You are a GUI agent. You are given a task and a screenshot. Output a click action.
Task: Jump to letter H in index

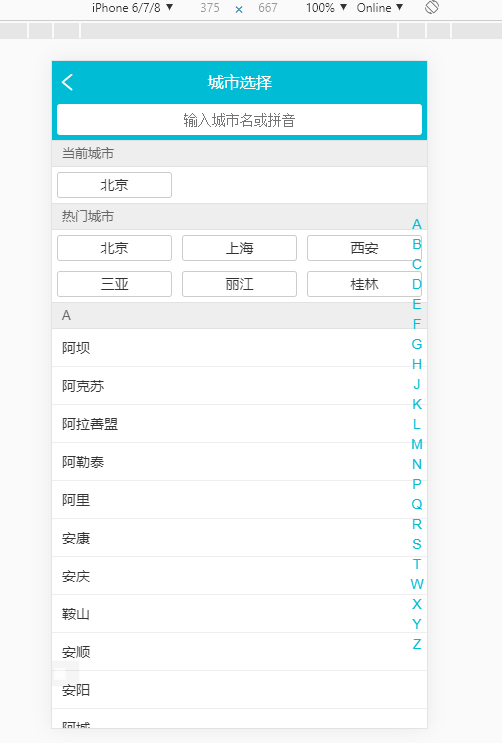click(417, 364)
